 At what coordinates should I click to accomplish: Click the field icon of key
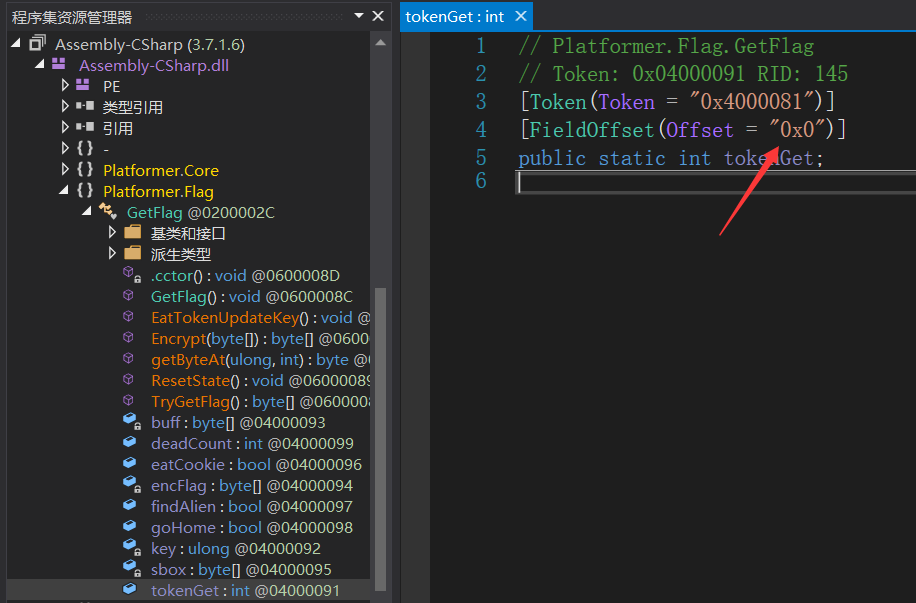click(x=131, y=547)
